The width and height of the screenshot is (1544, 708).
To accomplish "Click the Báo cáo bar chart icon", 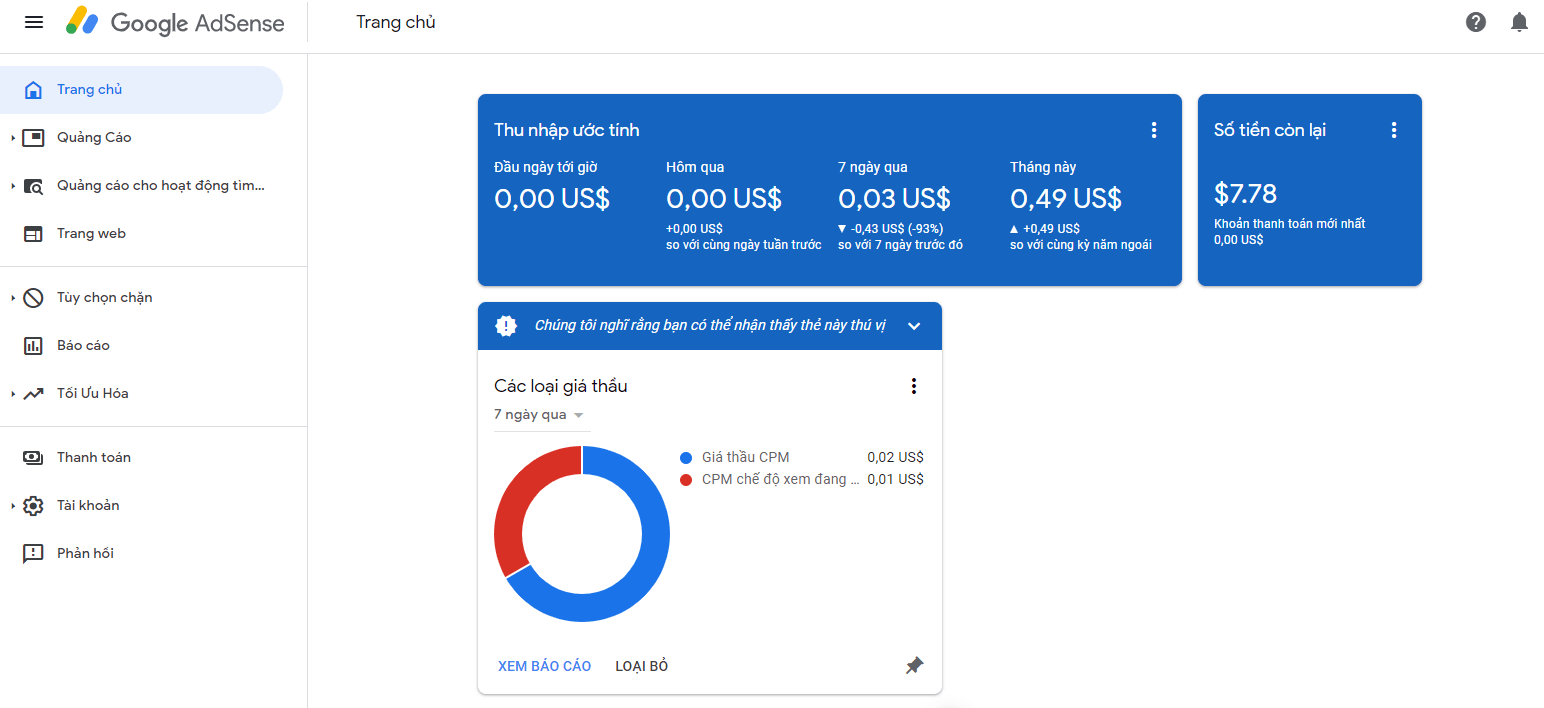I will (33, 345).
